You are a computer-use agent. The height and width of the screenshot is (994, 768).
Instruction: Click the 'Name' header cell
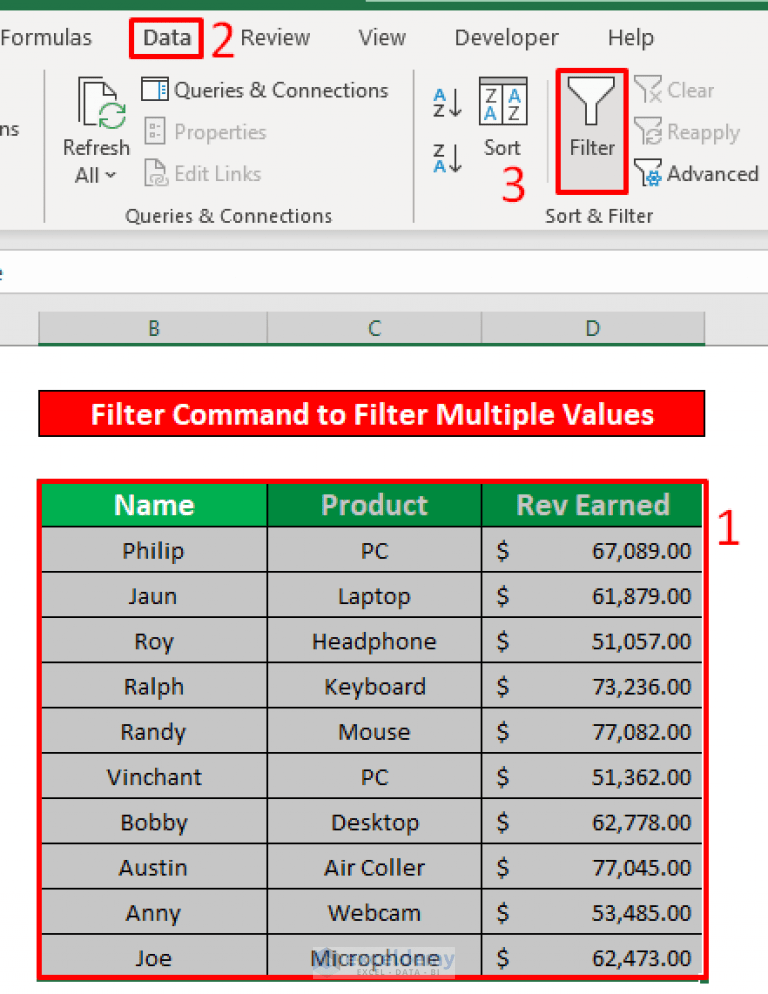[x=154, y=505]
